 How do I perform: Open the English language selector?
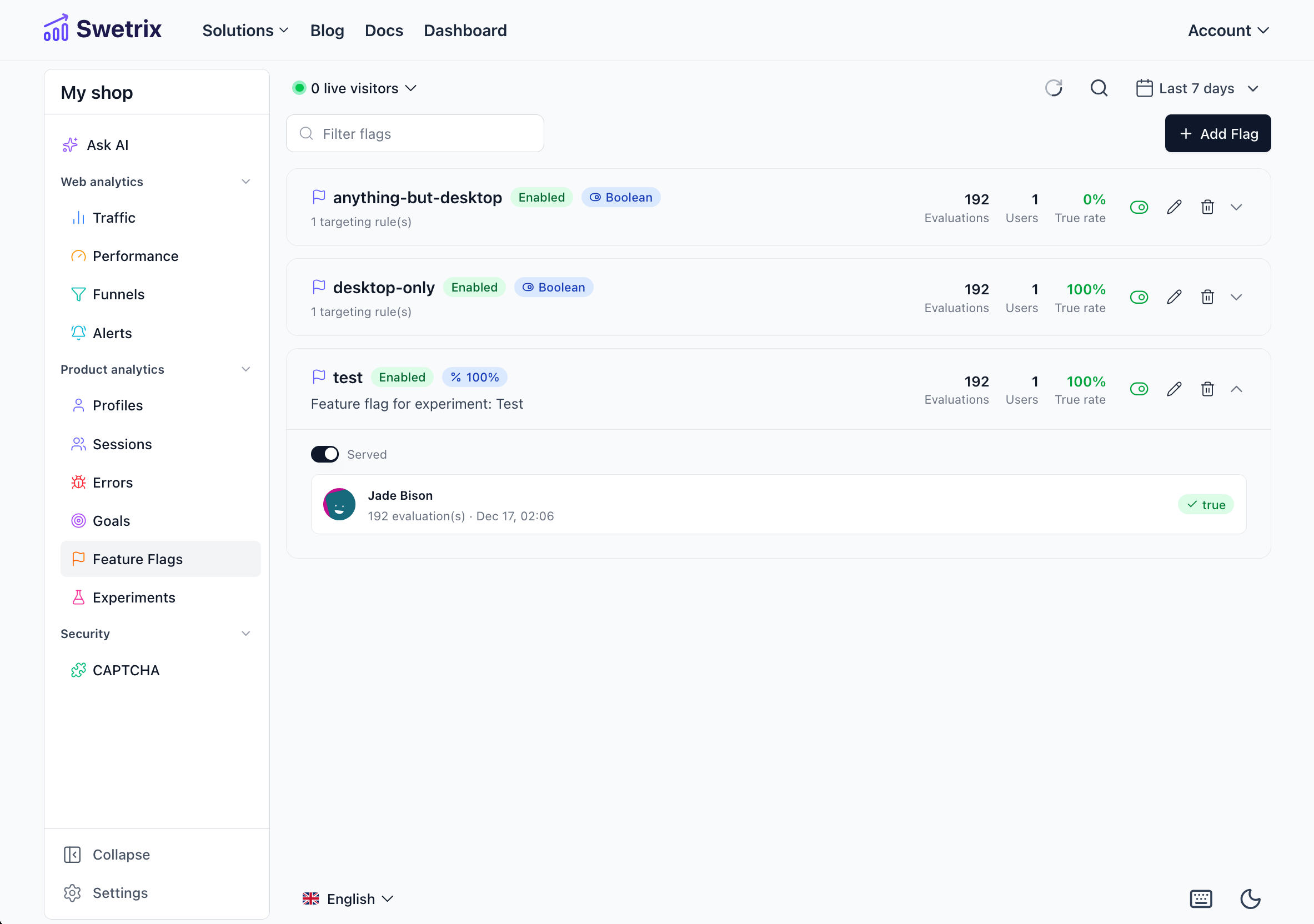pyautogui.click(x=348, y=898)
